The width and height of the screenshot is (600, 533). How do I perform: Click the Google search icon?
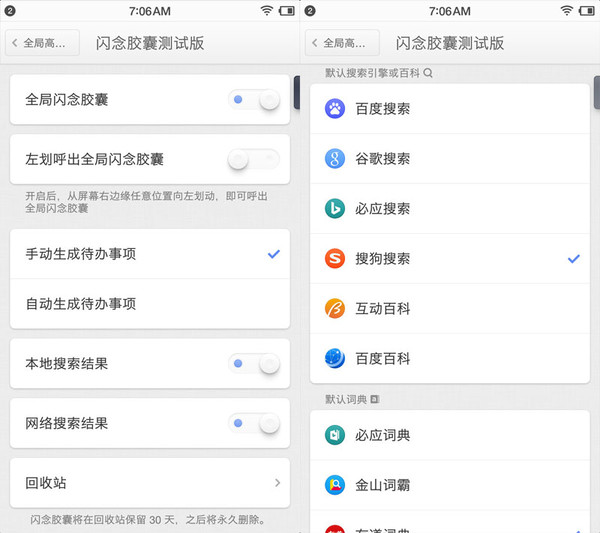point(335,159)
